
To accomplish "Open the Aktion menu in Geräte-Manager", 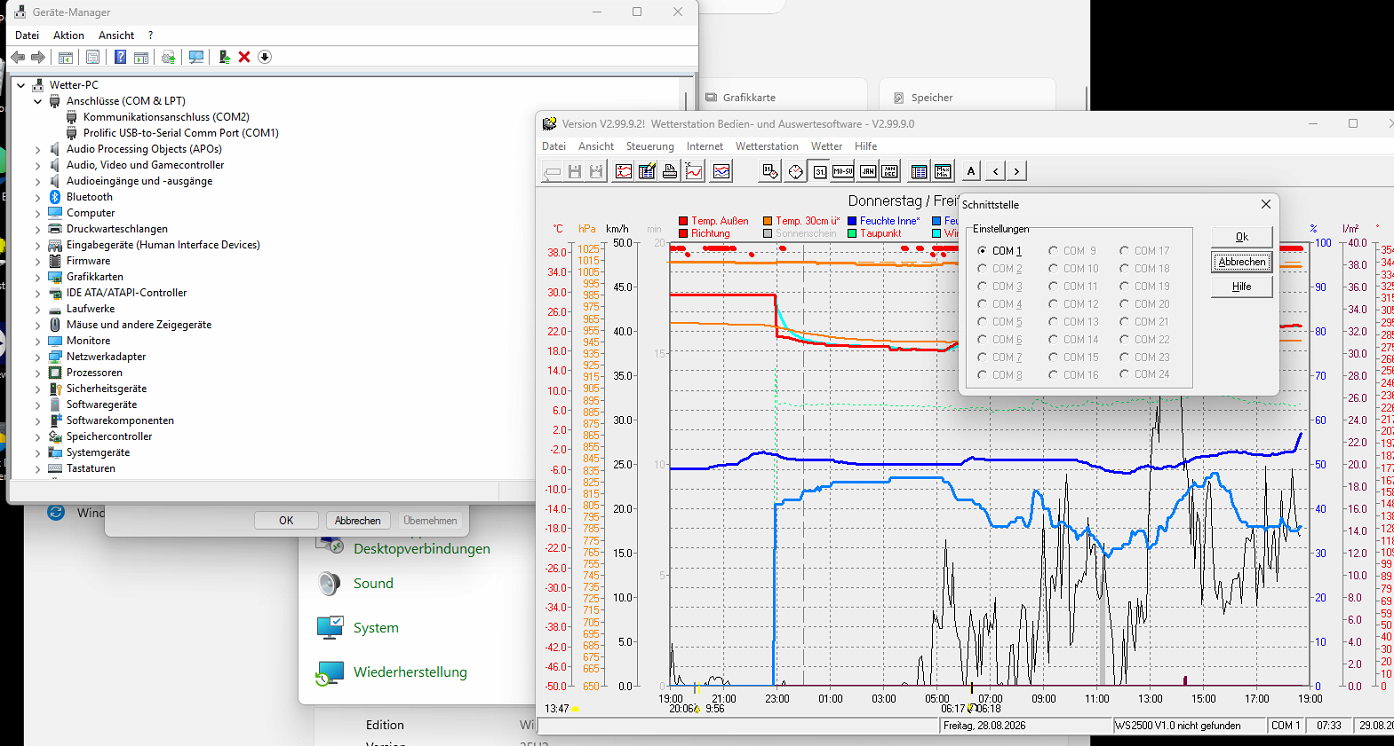I will click(x=69, y=35).
